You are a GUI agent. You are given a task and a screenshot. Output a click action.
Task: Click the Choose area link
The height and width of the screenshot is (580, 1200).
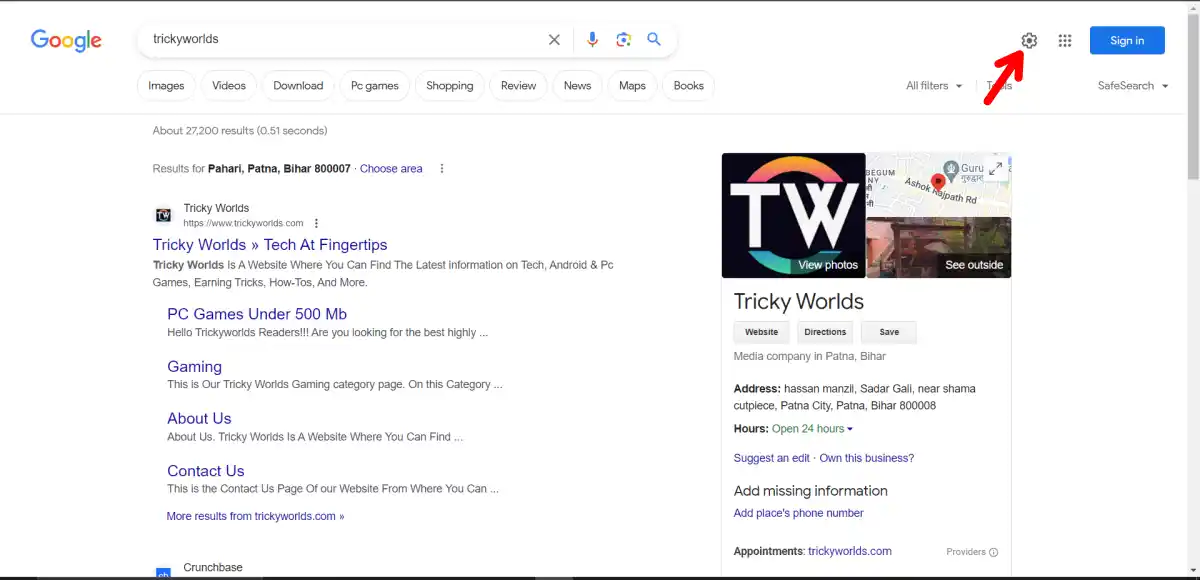pyautogui.click(x=391, y=168)
